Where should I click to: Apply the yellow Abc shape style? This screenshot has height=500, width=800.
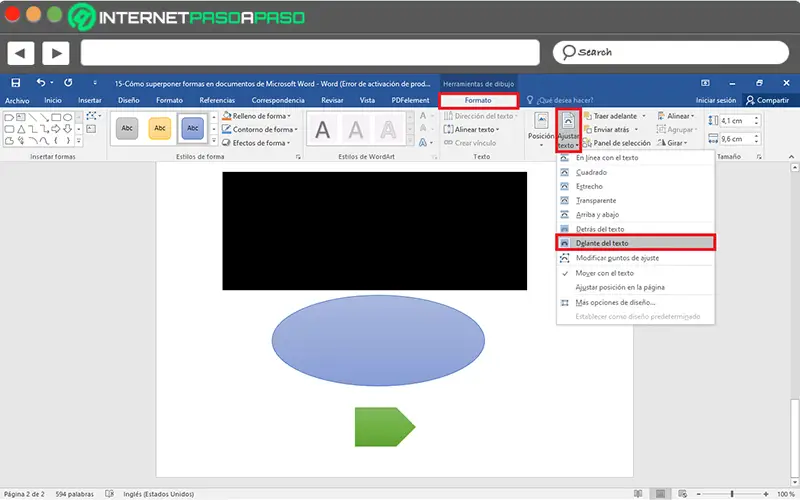(160, 128)
